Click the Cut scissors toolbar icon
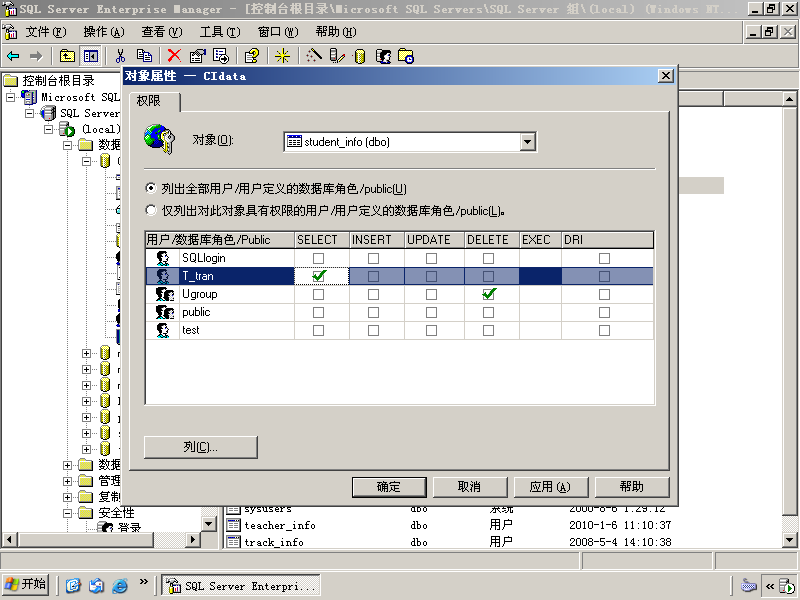This screenshot has height=600, width=800. click(120, 56)
